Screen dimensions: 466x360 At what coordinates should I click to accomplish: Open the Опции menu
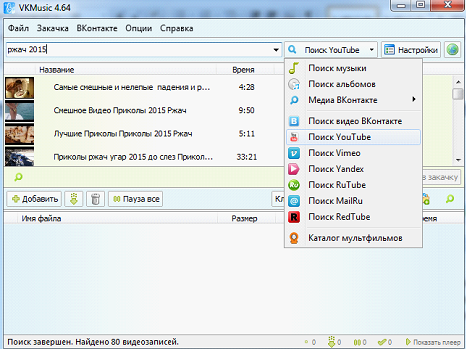coord(139,28)
